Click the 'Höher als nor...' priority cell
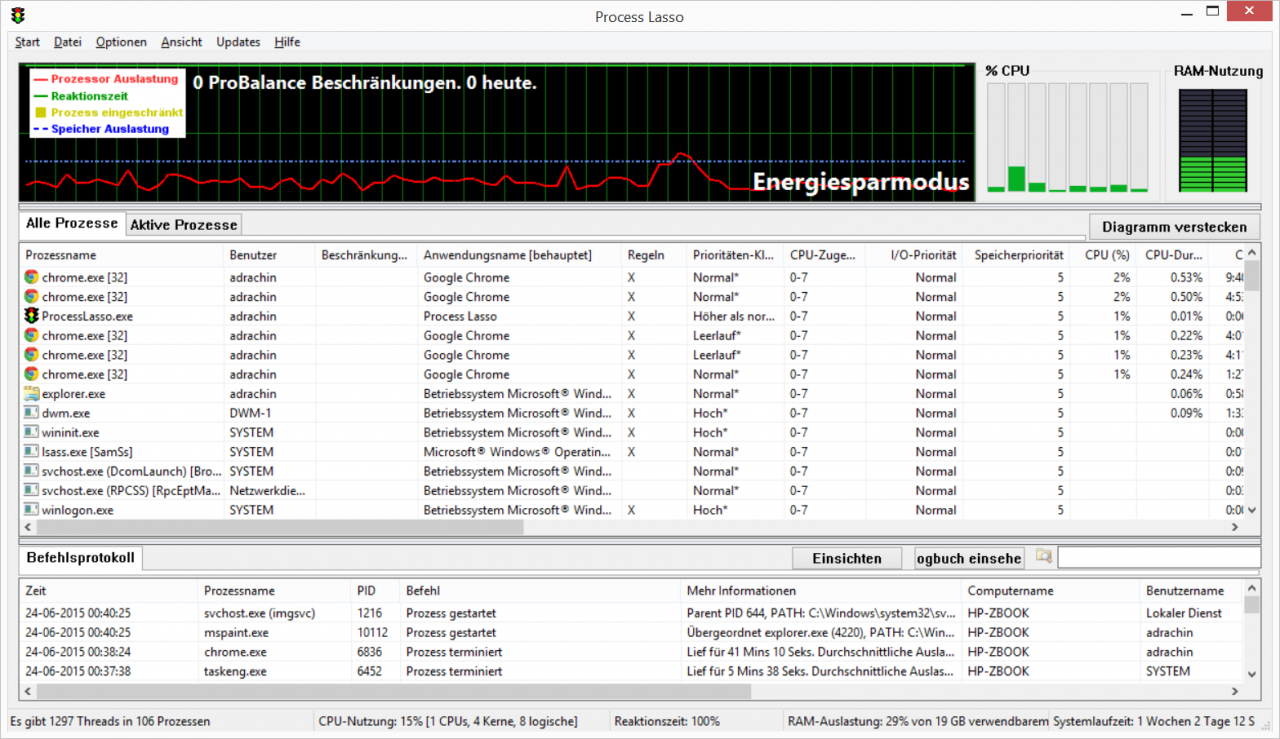The width and height of the screenshot is (1280, 739). [734, 316]
